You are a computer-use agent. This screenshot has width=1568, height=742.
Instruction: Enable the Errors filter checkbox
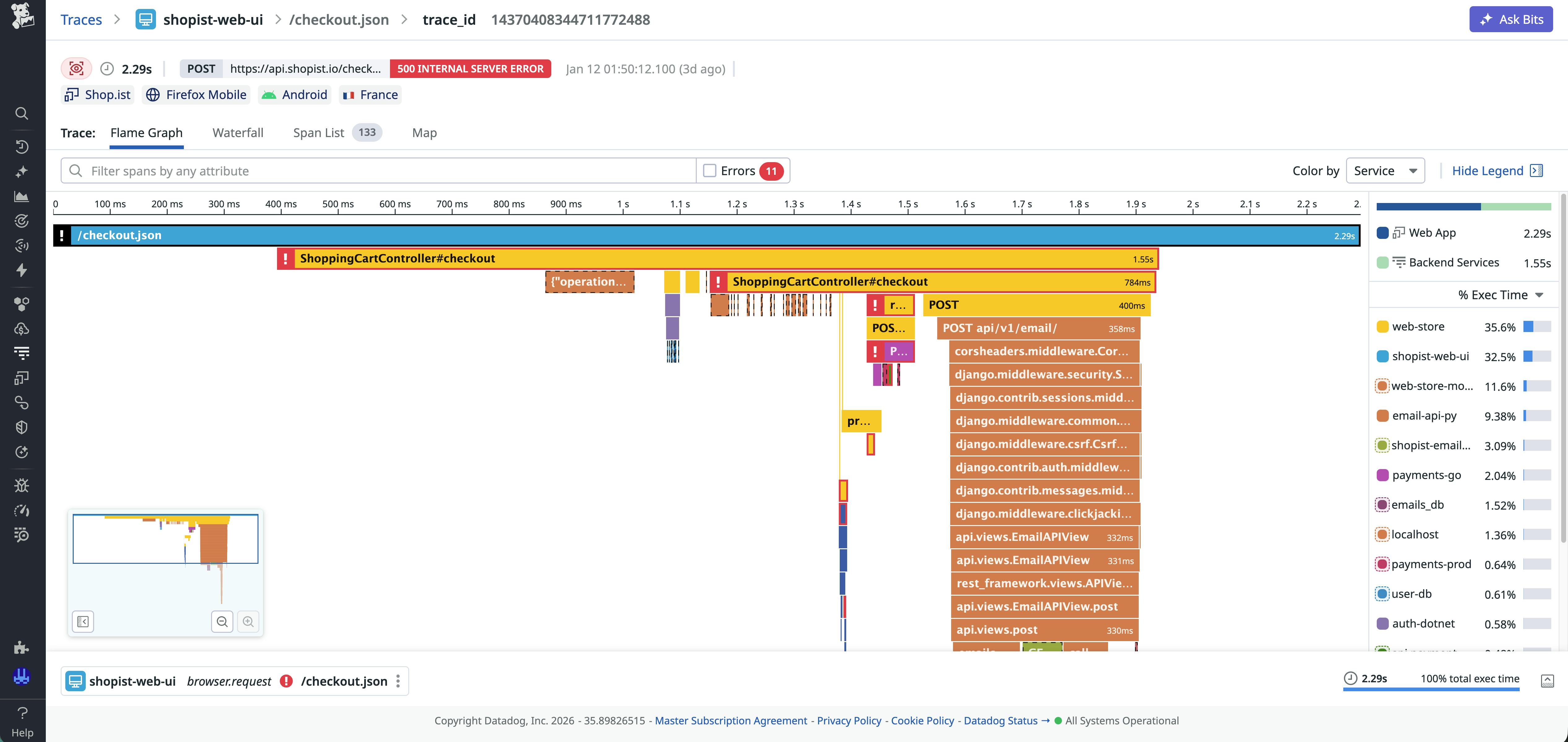click(x=710, y=170)
